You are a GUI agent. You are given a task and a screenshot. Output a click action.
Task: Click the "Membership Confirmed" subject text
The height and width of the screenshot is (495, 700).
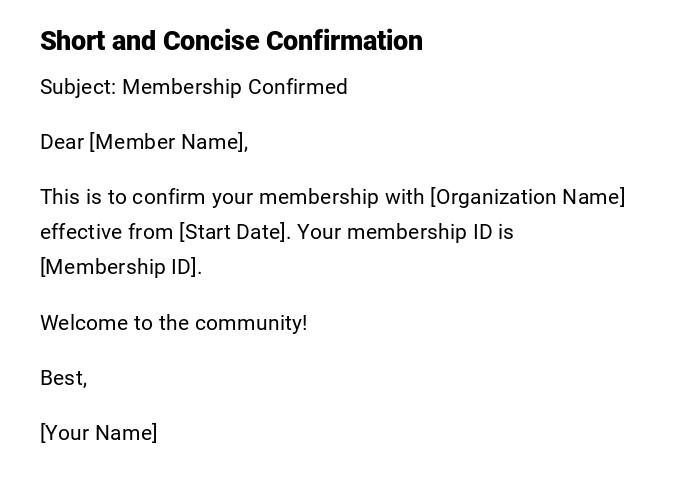(235, 87)
